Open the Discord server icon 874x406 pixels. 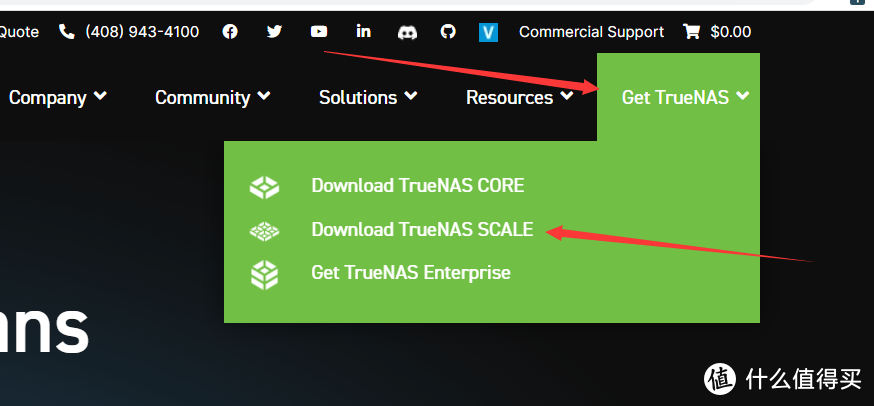[x=407, y=32]
